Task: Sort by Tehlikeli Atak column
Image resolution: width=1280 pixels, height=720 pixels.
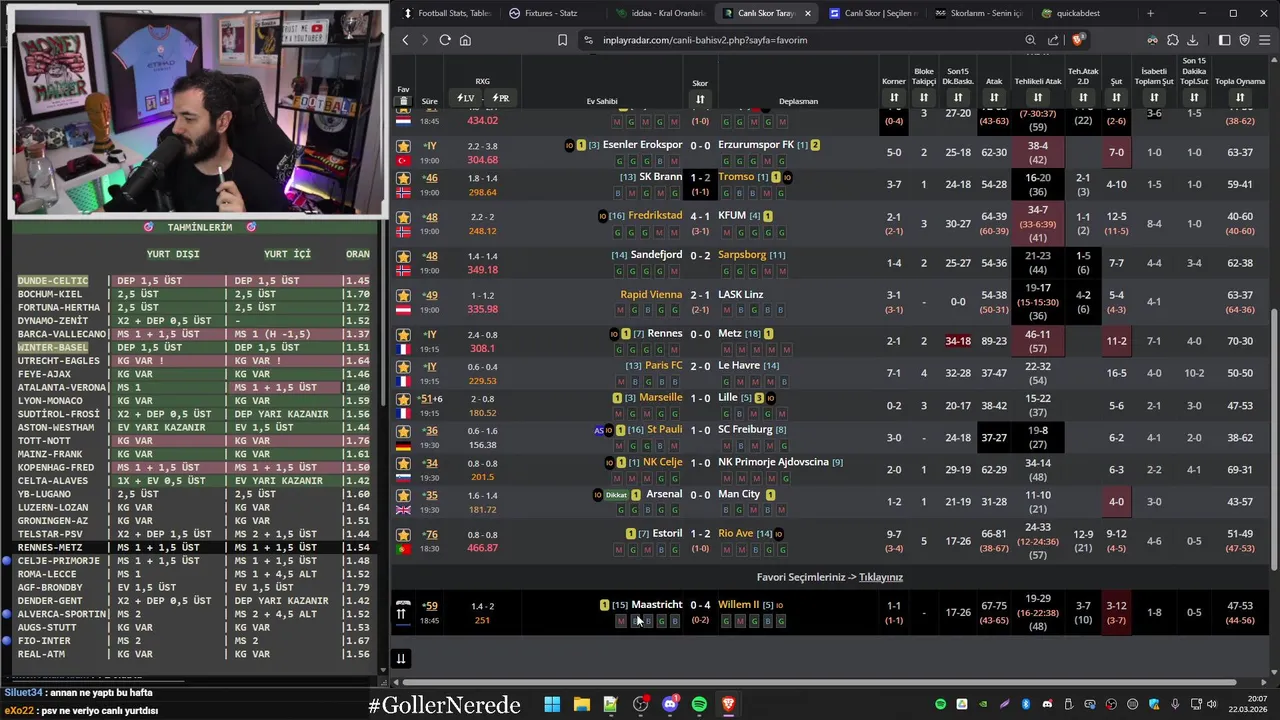Action: coord(1037,97)
